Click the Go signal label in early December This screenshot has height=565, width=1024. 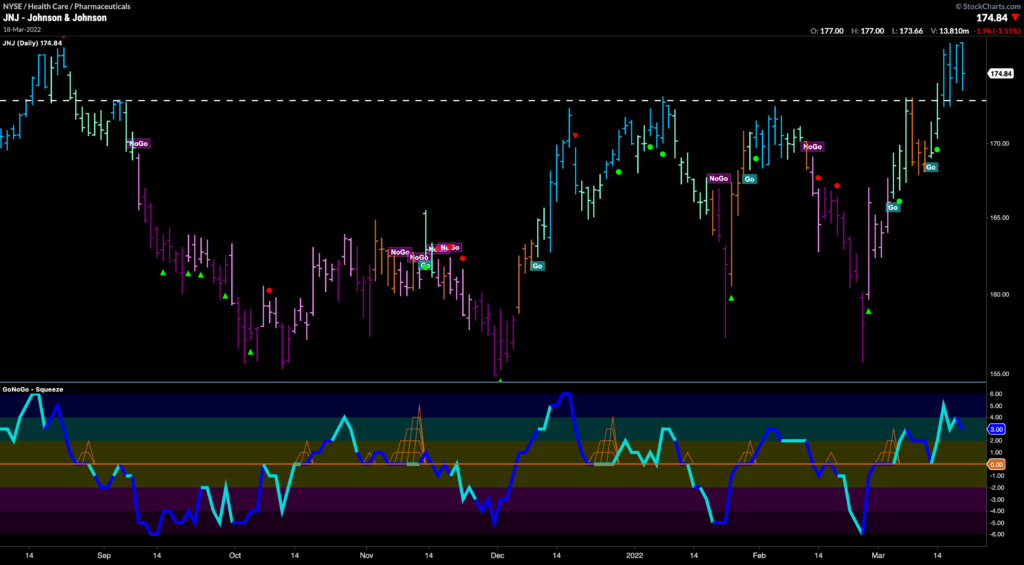click(537, 266)
